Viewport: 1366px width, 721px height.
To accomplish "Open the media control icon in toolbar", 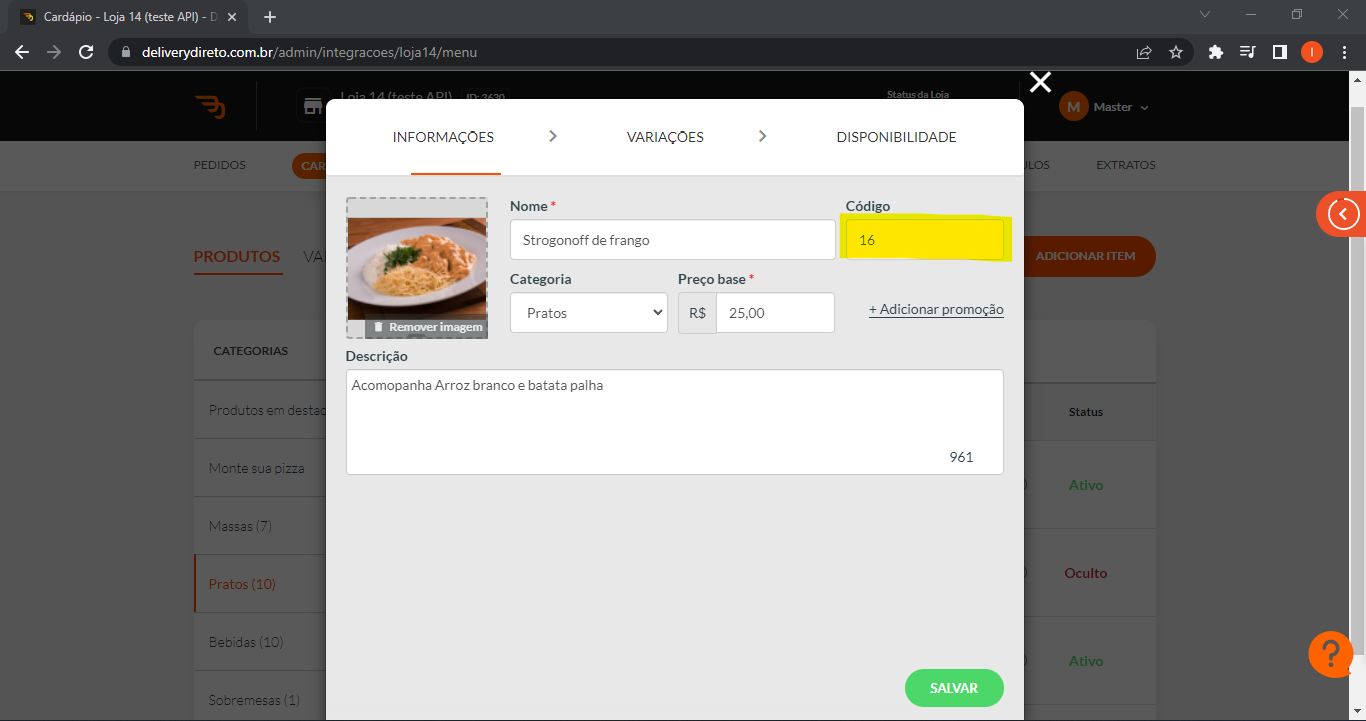I will (1247, 52).
